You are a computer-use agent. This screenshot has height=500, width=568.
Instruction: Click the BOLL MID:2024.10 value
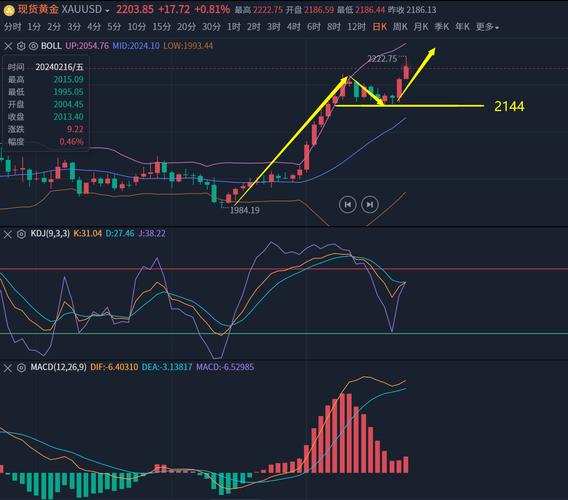point(136,46)
